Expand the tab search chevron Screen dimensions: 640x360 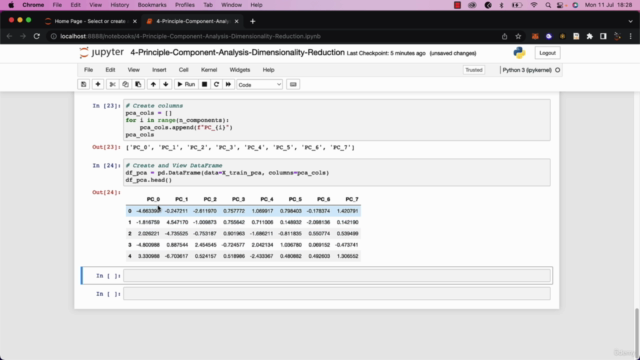coord(630,21)
